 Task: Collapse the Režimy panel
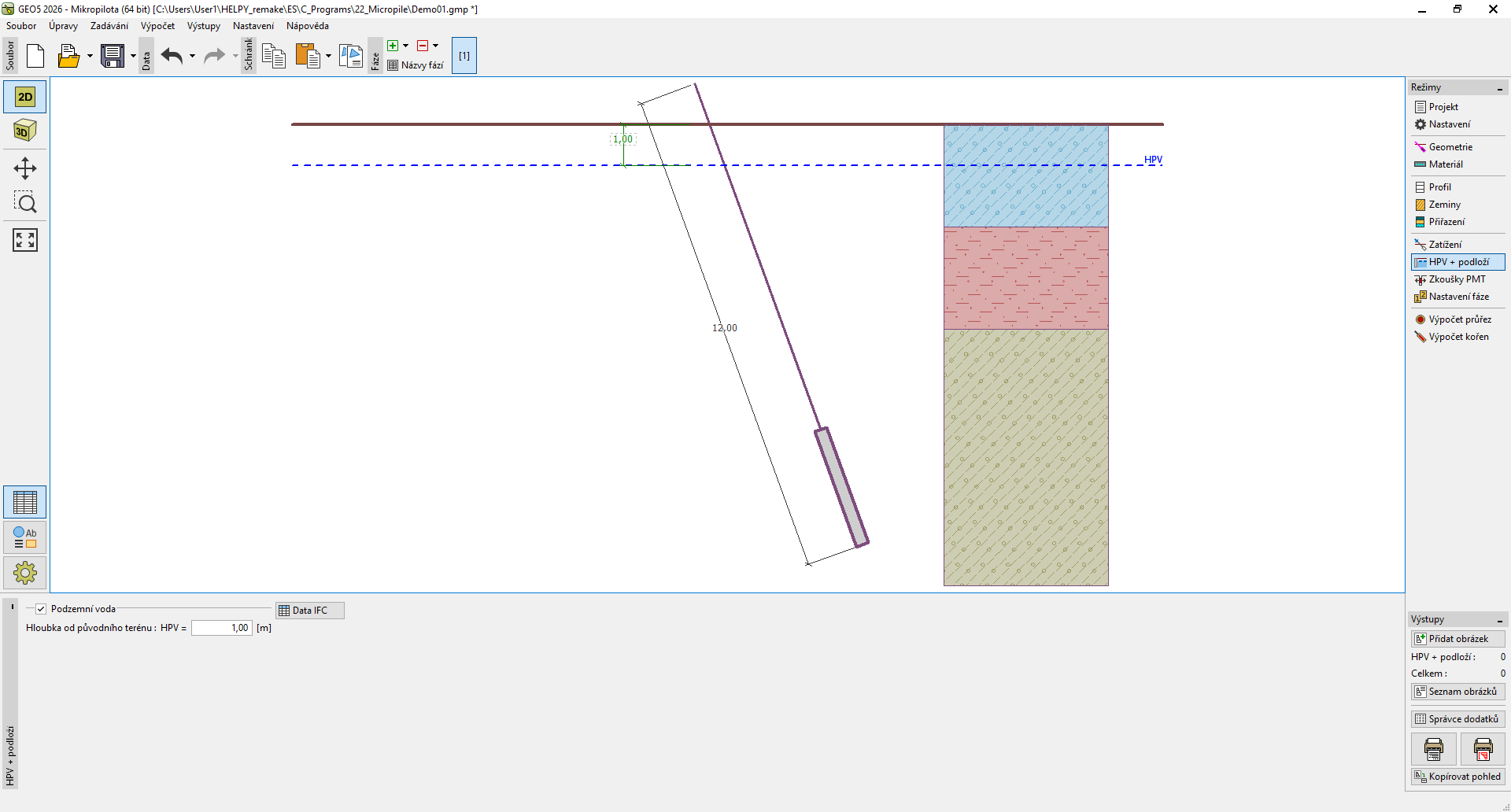1499,88
